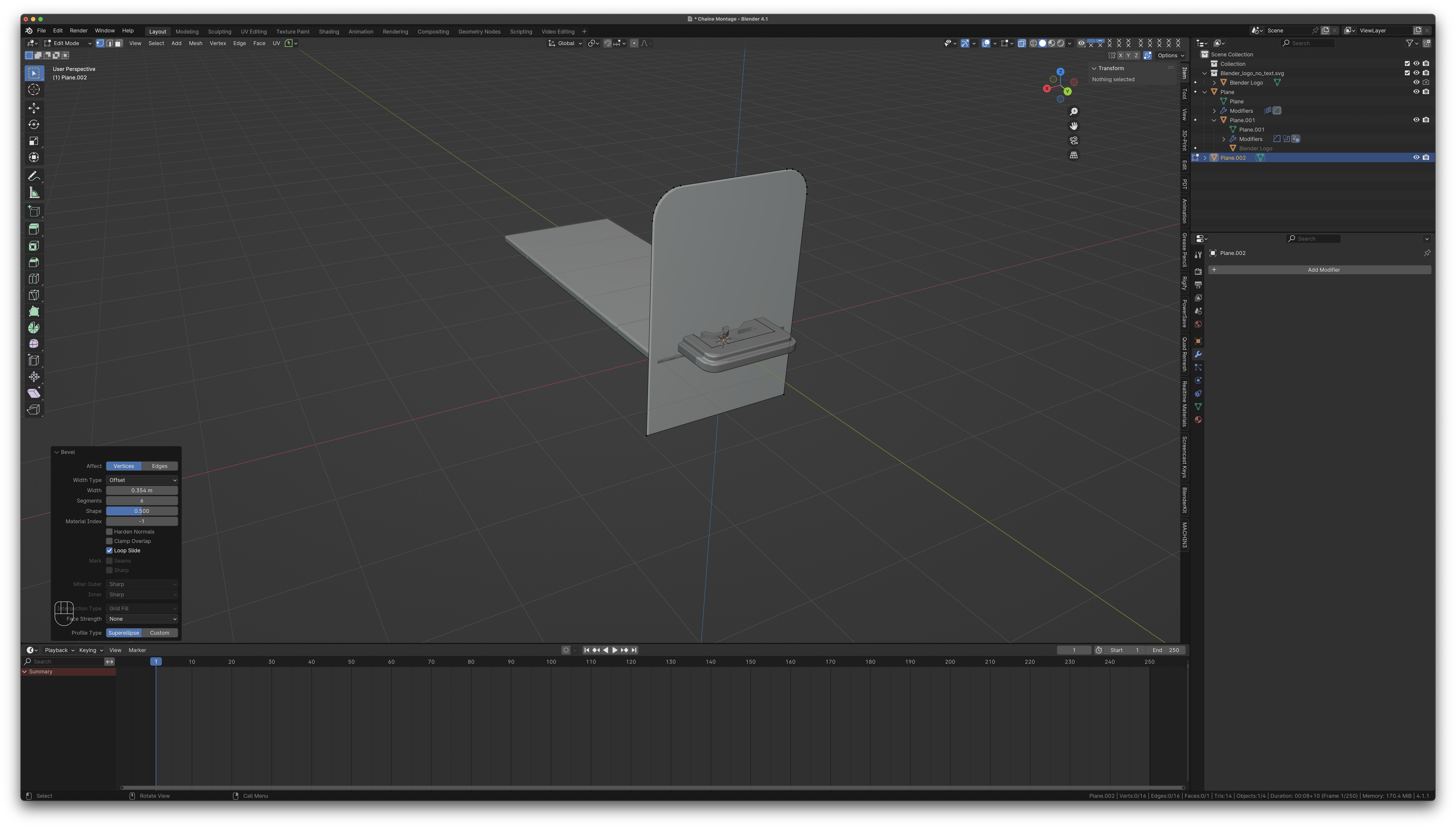
Task: Select the Cursor tool in toolbar
Action: pyautogui.click(x=34, y=89)
